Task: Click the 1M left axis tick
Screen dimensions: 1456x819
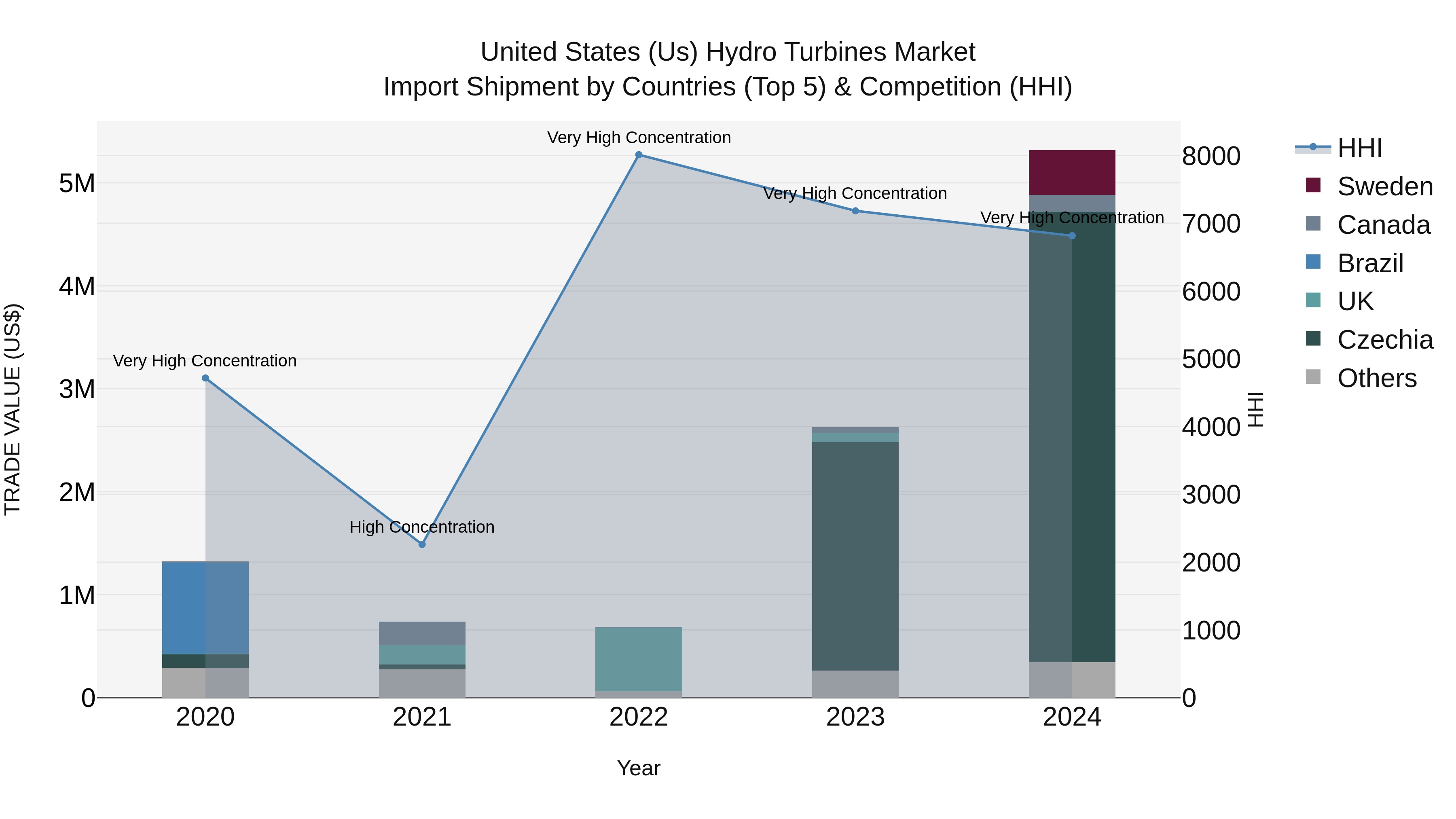Action: click(x=77, y=595)
